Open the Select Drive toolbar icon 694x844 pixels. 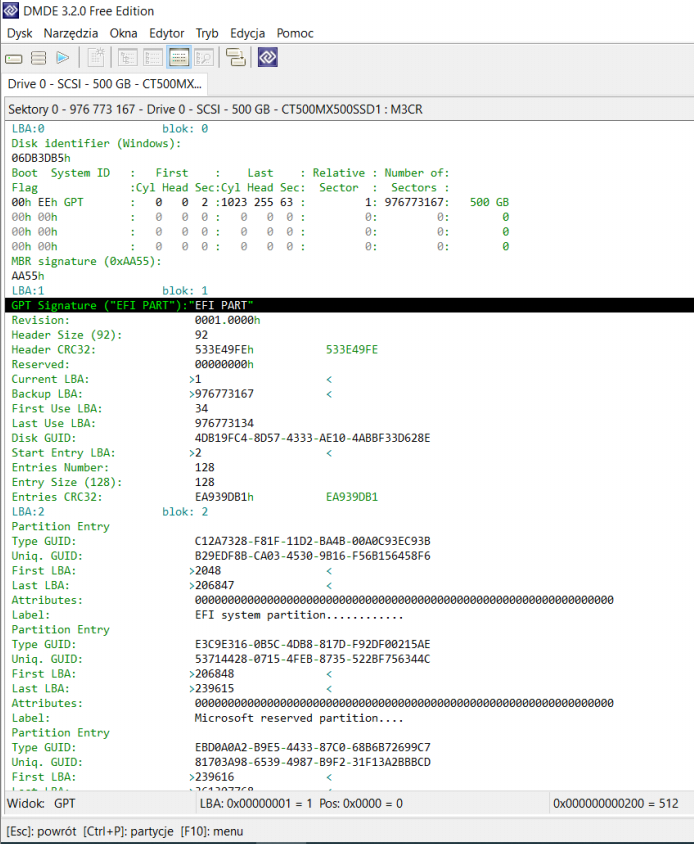[14, 58]
